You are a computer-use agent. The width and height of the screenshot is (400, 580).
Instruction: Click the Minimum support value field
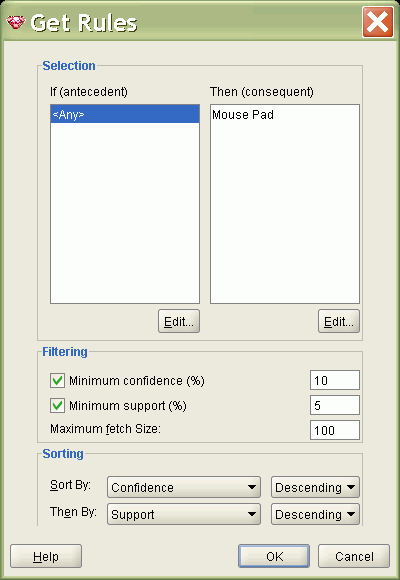tap(335, 405)
